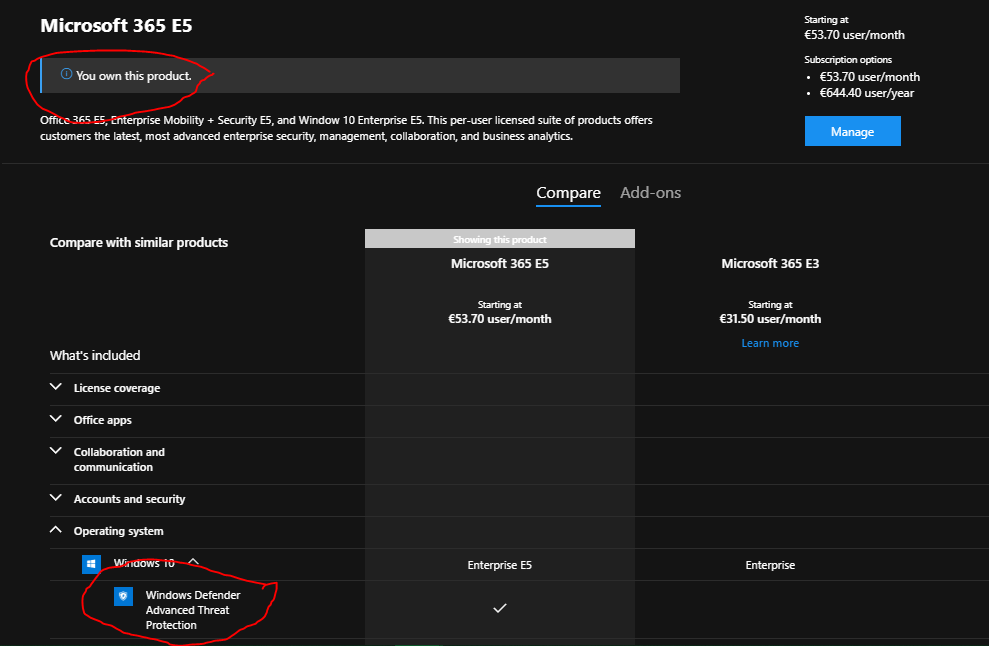Collapse the Windows 10 sub-row chevron
This screenshot has width=989, height=646.
(194, 562)
